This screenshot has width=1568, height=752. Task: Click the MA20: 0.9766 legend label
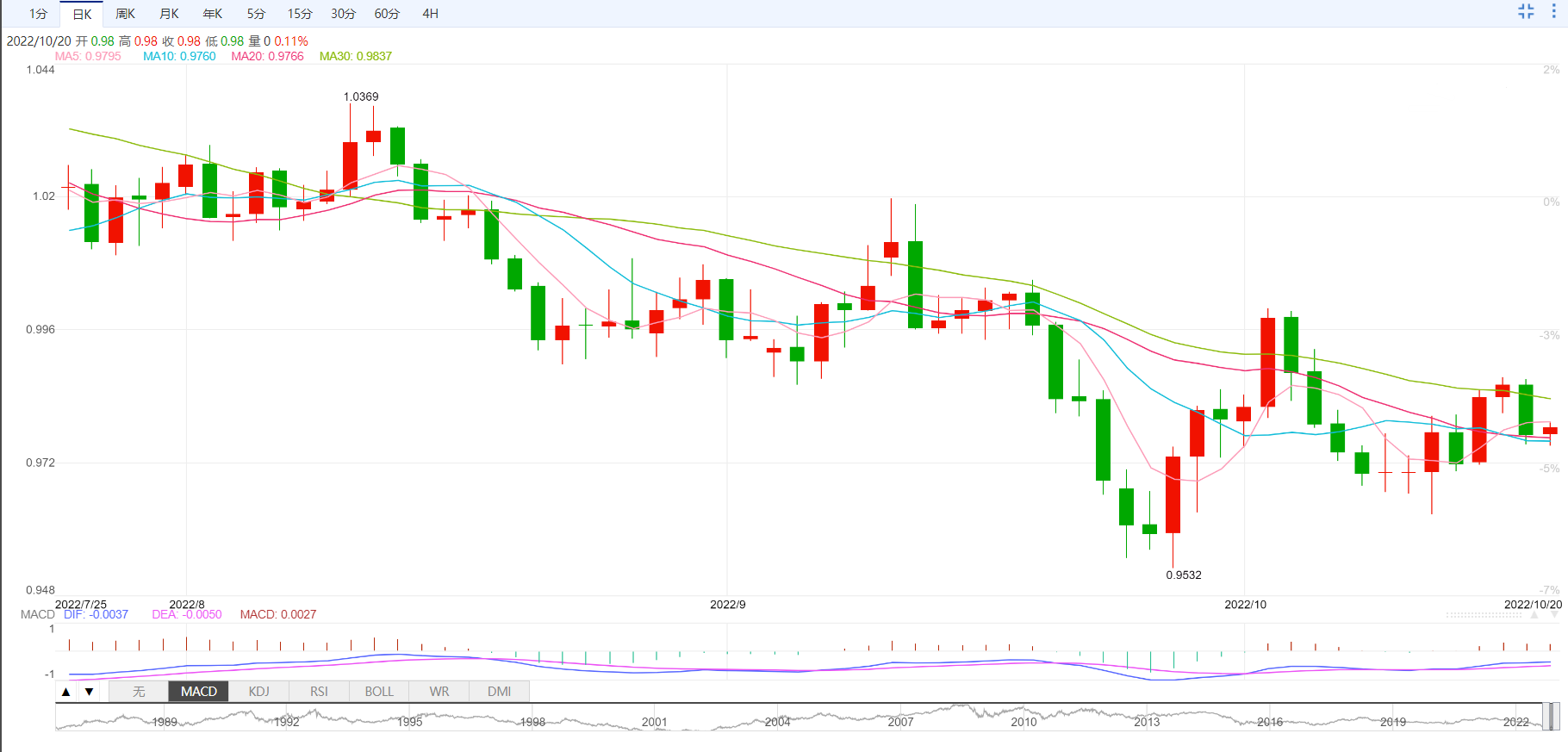click(x=267, y=56)
